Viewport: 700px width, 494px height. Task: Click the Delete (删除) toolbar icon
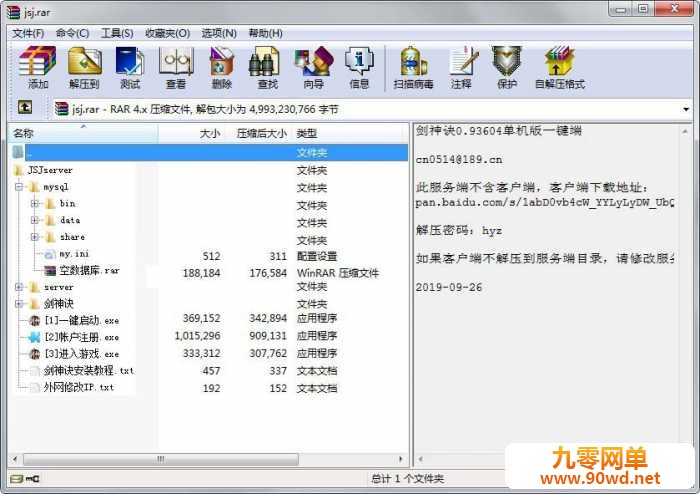click(222, 68)
